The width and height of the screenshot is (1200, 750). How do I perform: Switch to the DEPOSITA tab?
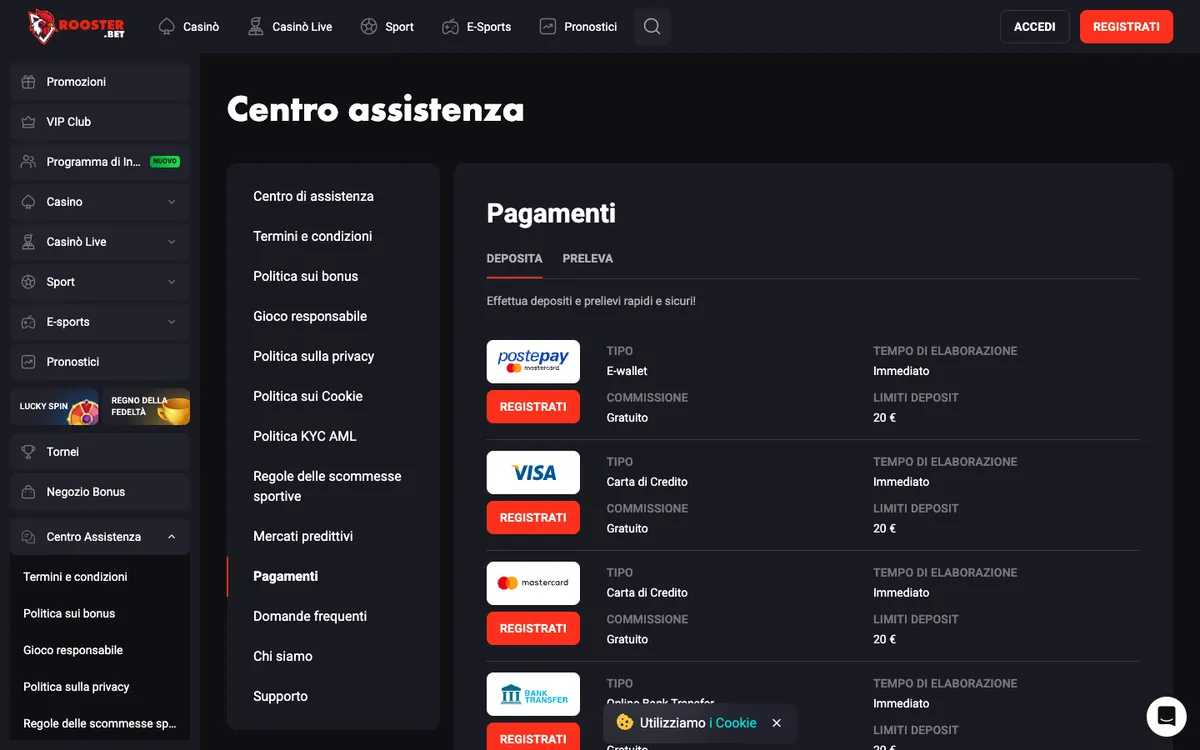point(514,259)
